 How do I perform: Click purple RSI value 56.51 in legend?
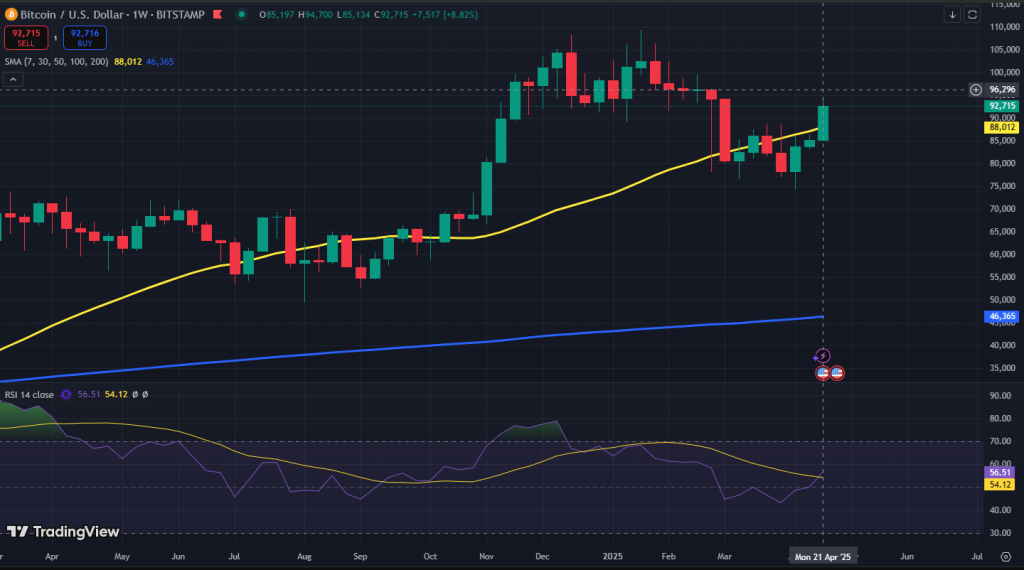[89, 394]
